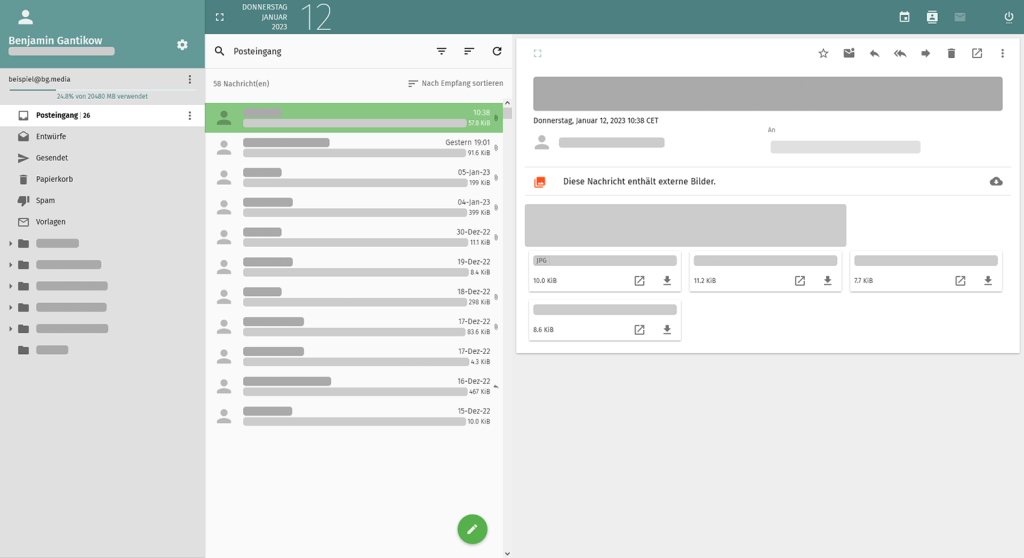Refresh the Posteingang message list
The height and width of the screenshot is (558, 1024).
coord(497,51)
